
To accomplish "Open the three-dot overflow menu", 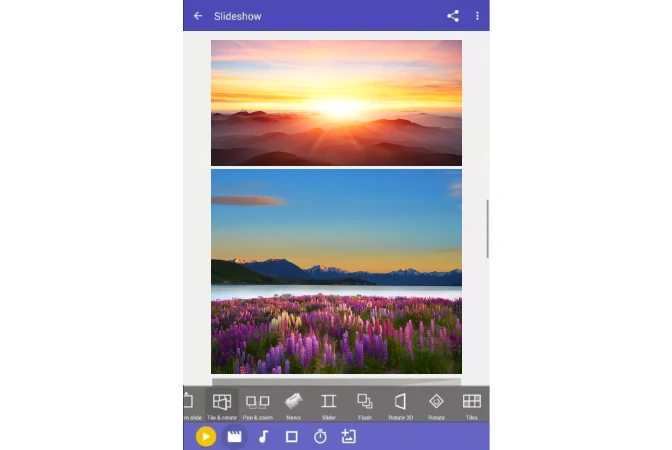I will 477,16.
